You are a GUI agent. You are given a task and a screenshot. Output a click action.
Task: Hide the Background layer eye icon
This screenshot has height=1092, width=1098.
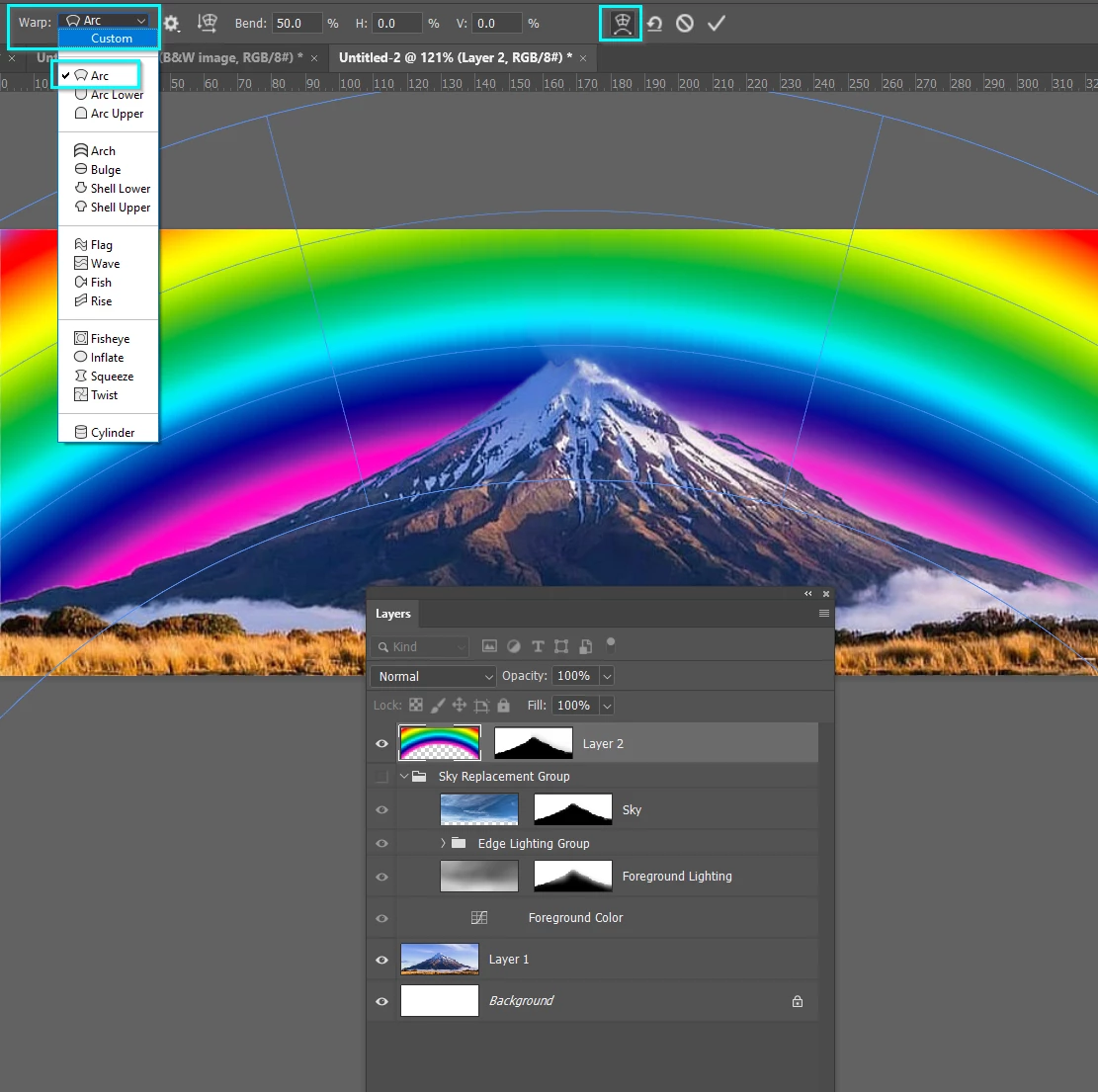tap(381, 1002)
